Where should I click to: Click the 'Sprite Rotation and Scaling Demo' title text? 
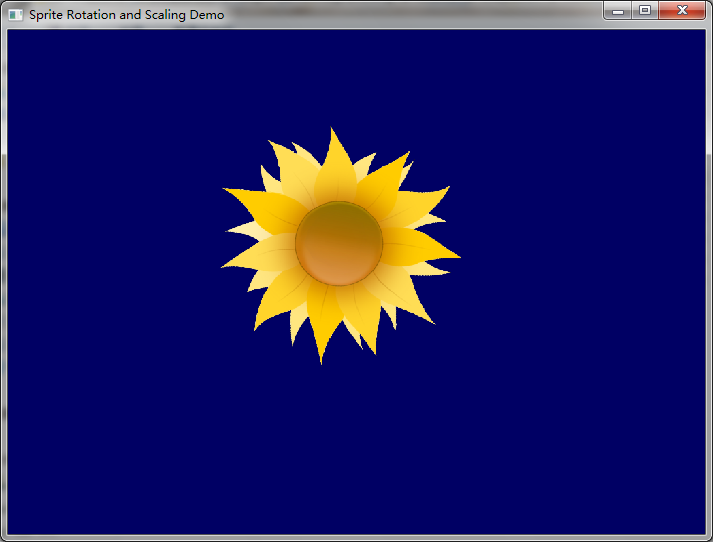click(126, 15)
